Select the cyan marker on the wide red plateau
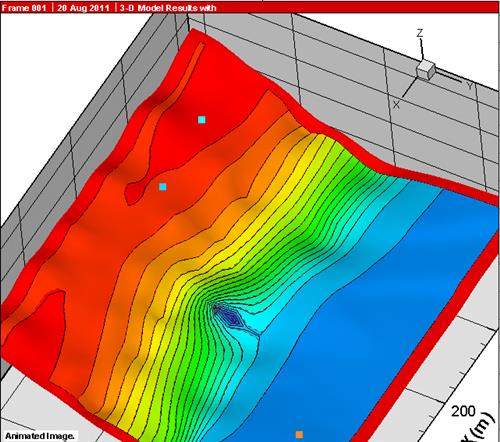Image resolution: width=500 pixels, height=442 pixels. pos(202,120)
